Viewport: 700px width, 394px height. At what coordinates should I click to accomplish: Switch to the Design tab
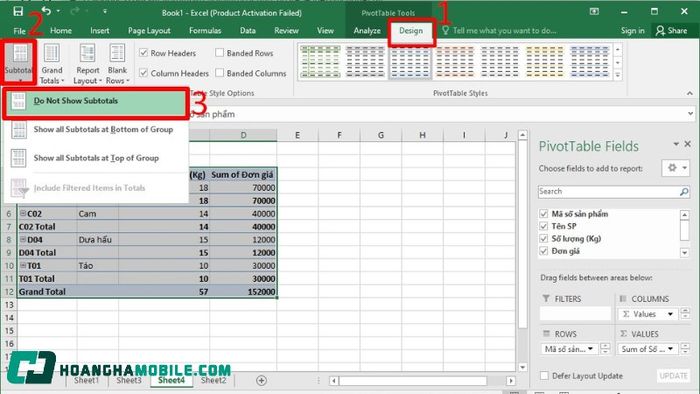411,30
